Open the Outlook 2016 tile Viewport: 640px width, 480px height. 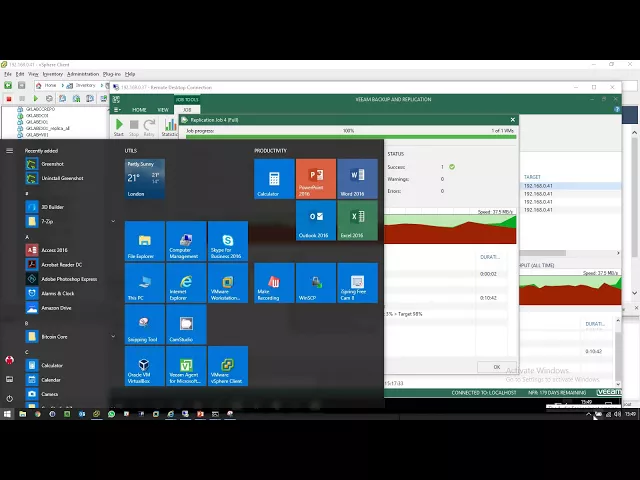click(316, 220)
